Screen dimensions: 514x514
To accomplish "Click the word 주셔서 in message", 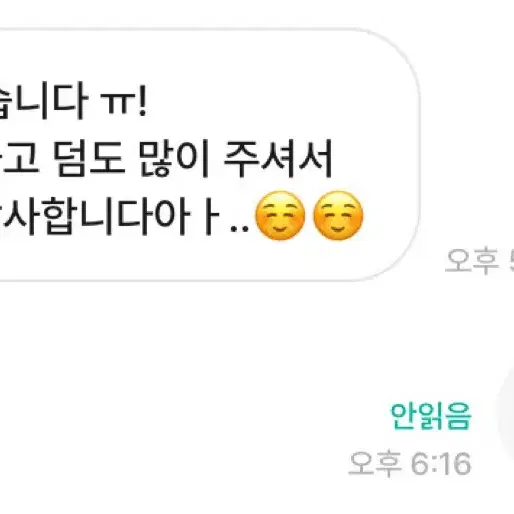I will tap(278, 159).
